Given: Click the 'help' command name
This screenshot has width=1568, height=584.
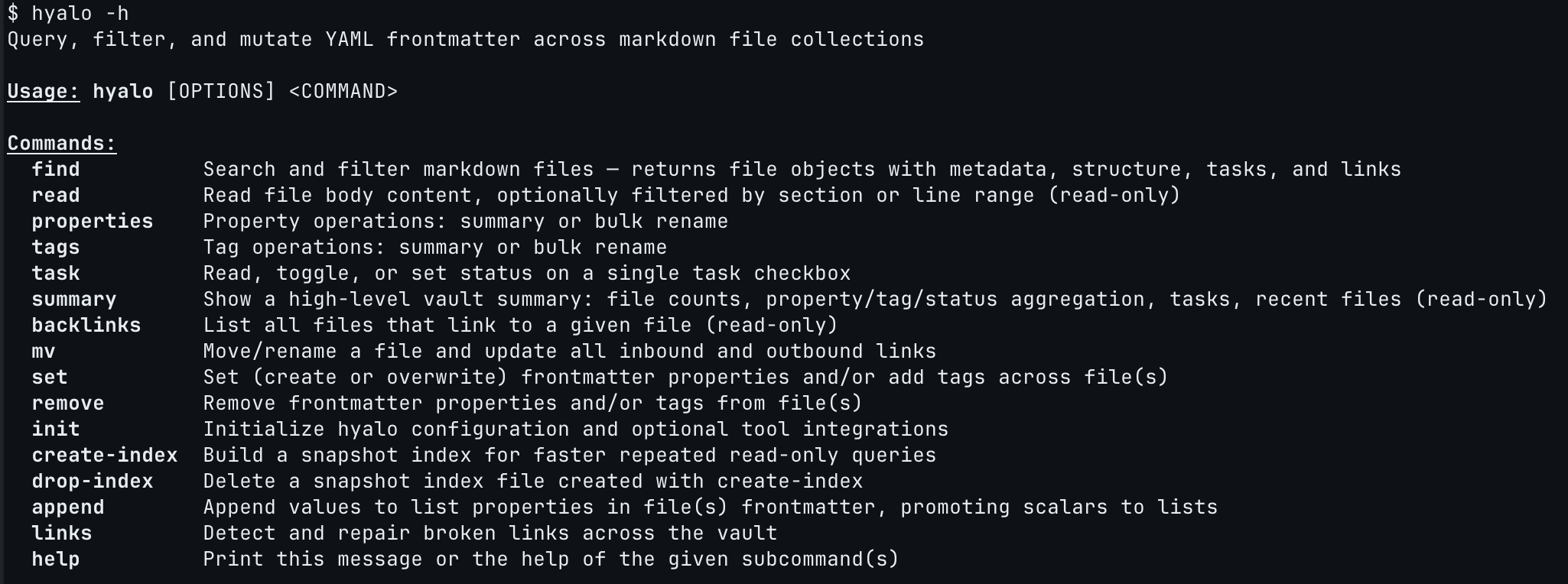Looking at the screenshot, I should [x=56, y=560].
